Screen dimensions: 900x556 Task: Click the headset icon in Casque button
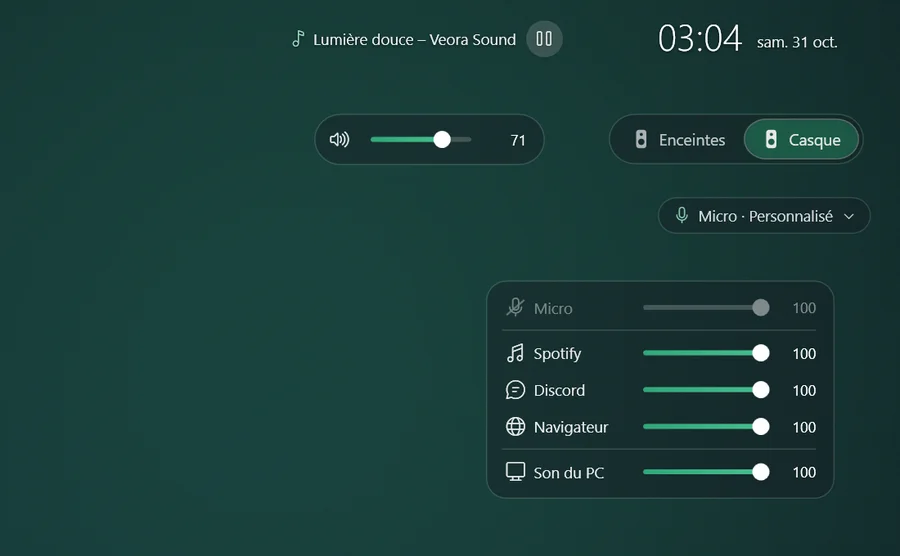point(771,139)
